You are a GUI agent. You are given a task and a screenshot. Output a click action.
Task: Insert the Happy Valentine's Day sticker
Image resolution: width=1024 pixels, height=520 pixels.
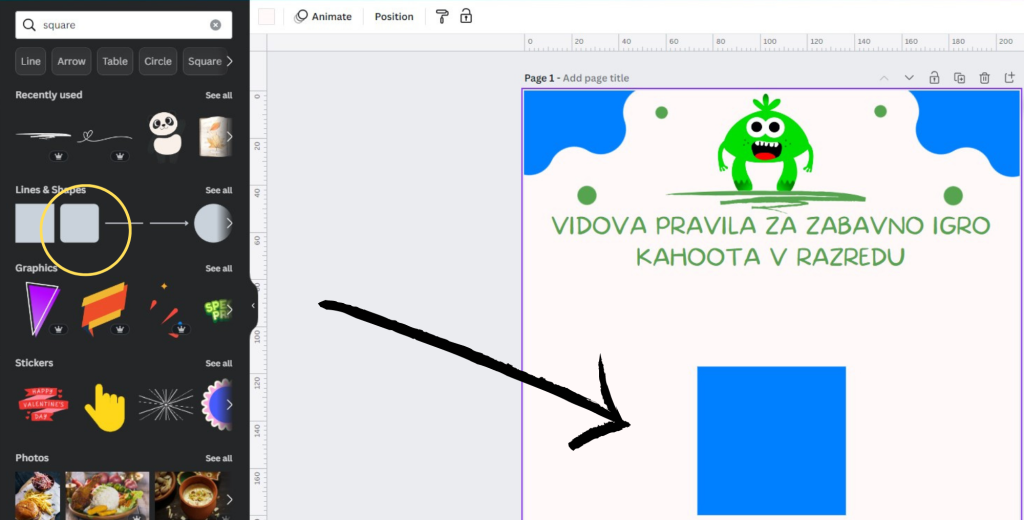(43, 403)
